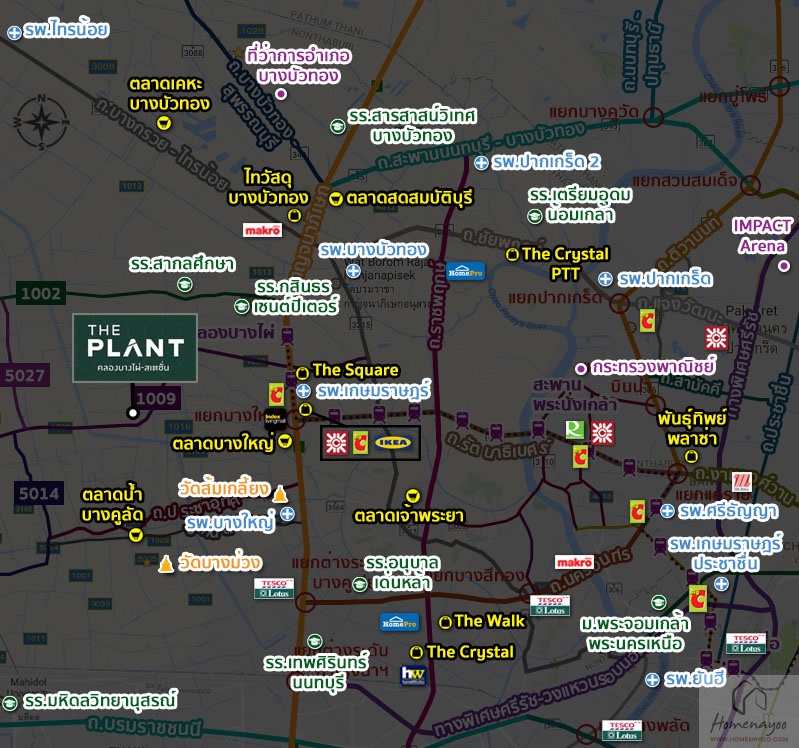Click the ตลาดบางใหญ่ label
This screenshot has width=799, height=748.
[x=223, y=443]
